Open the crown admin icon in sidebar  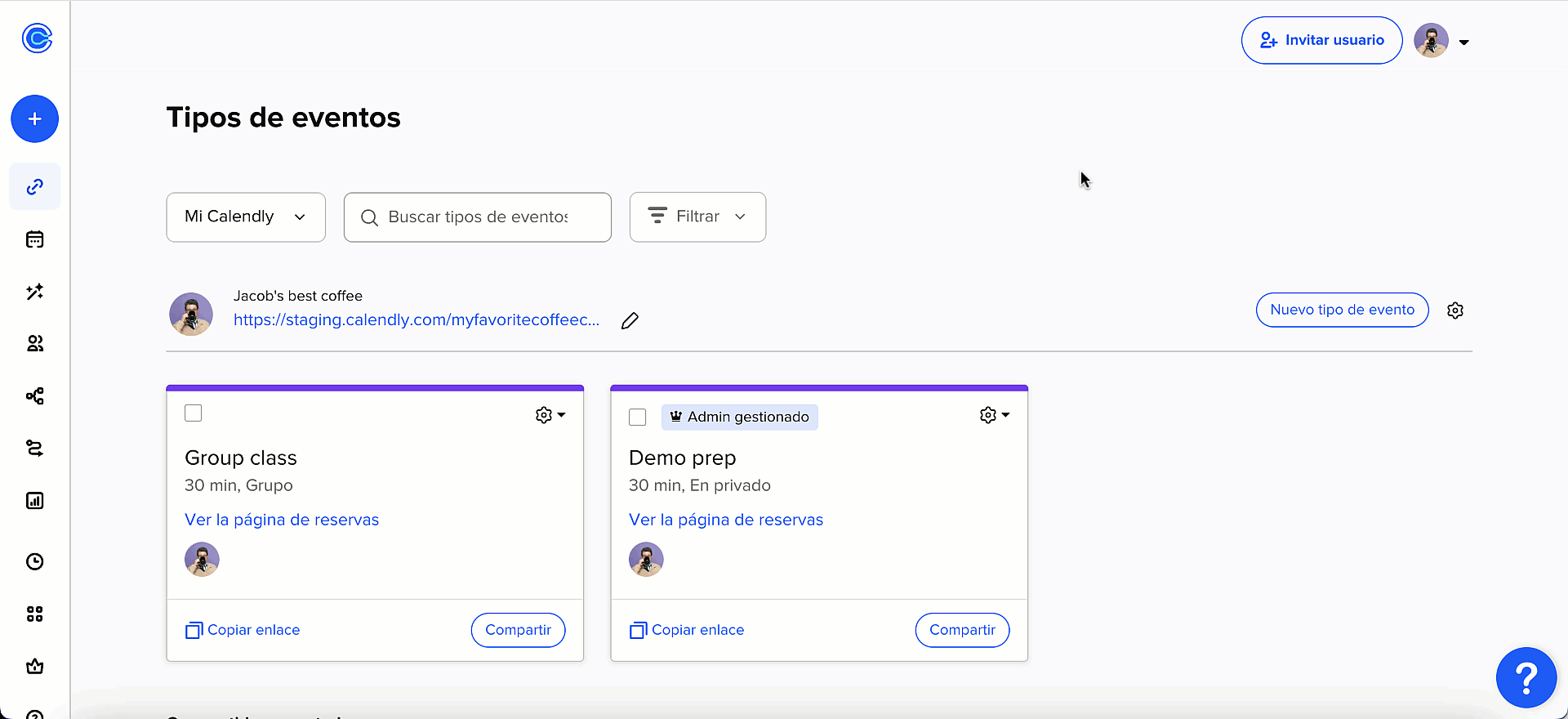point(34,666)
